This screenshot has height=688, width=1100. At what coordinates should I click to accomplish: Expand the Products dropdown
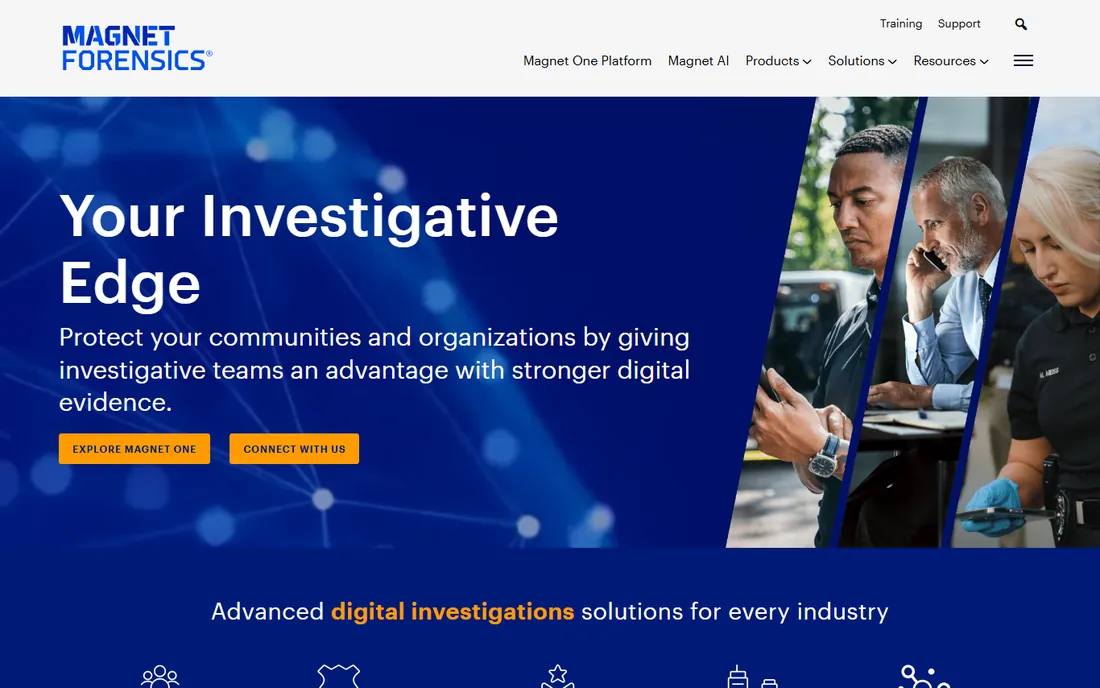[x=778, y=61]
